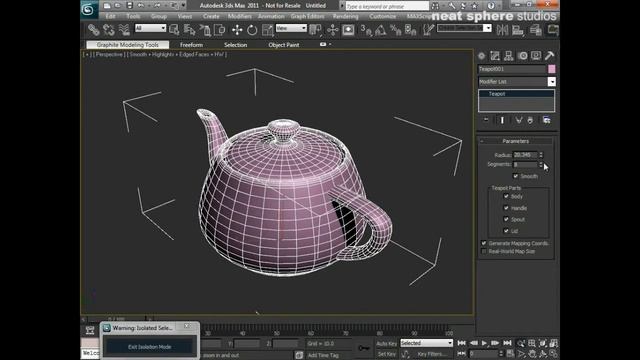
Task: Uncheck the Handle teapot part
Action: (x=506, y=208)
